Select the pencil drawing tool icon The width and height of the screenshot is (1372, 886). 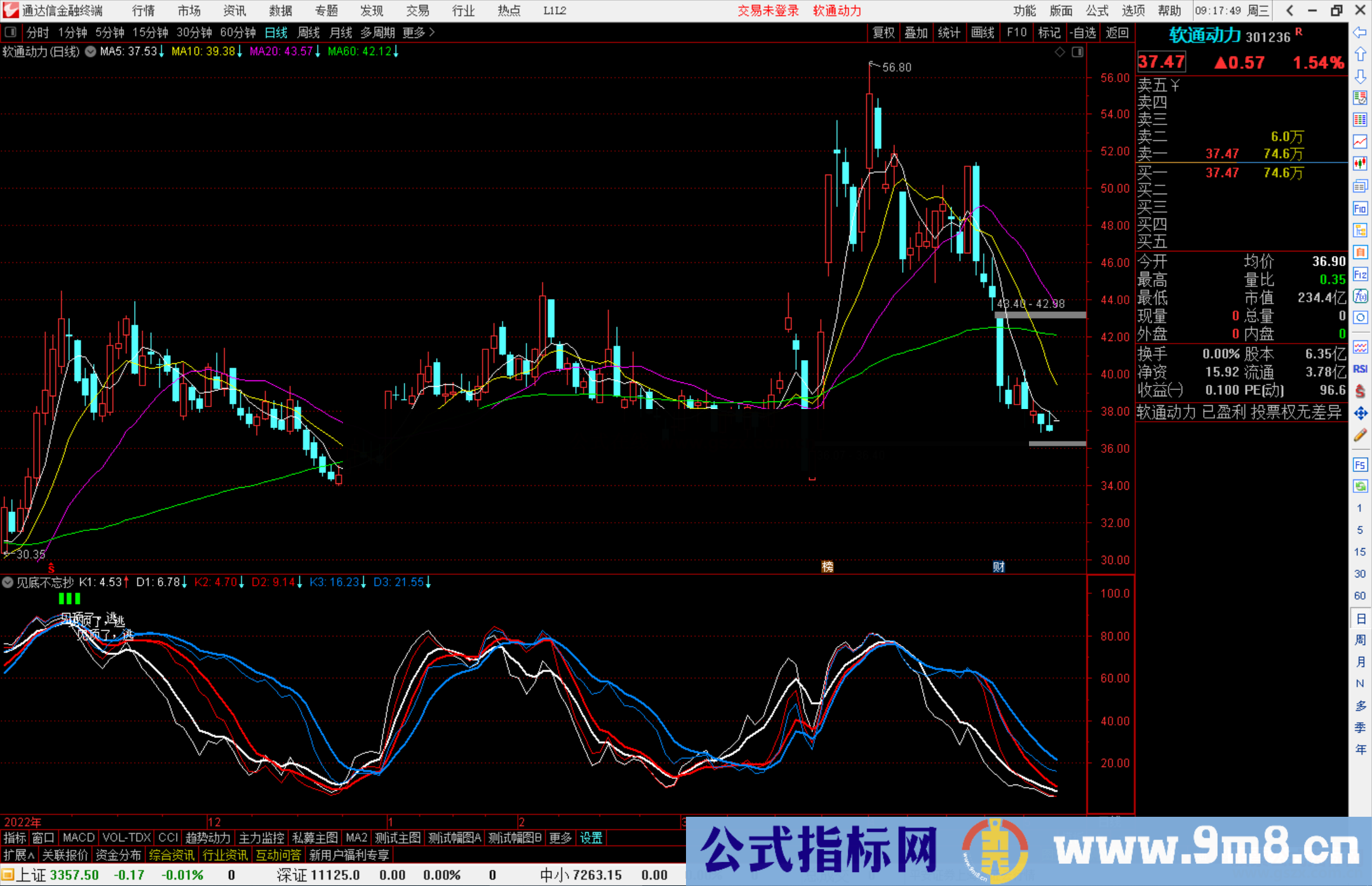click(1360, 435)
